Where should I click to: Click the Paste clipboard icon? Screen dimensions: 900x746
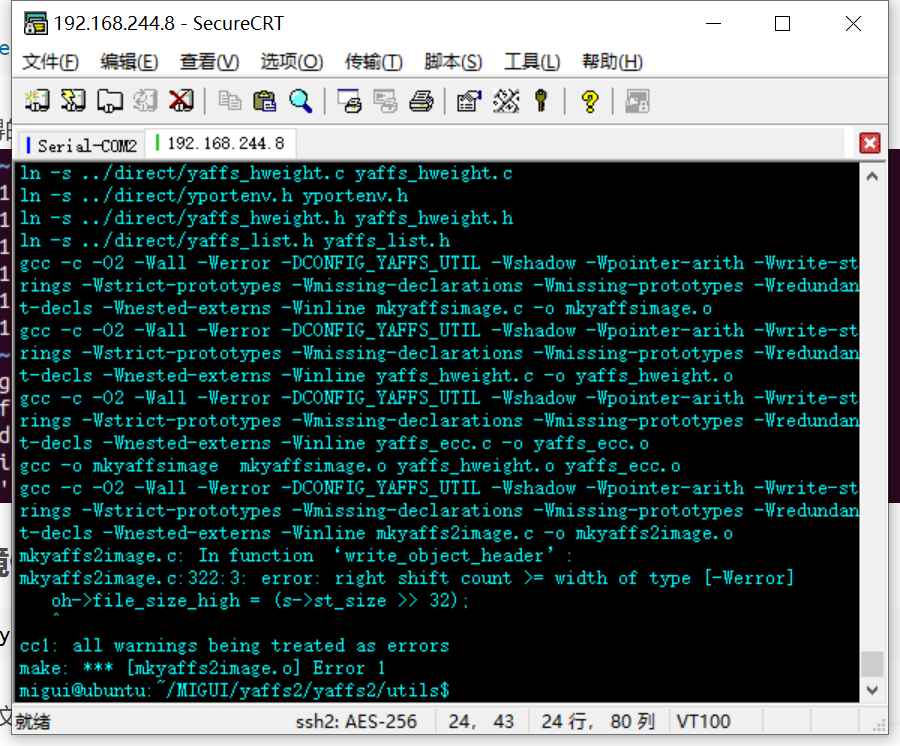click(x=265, y=101)
